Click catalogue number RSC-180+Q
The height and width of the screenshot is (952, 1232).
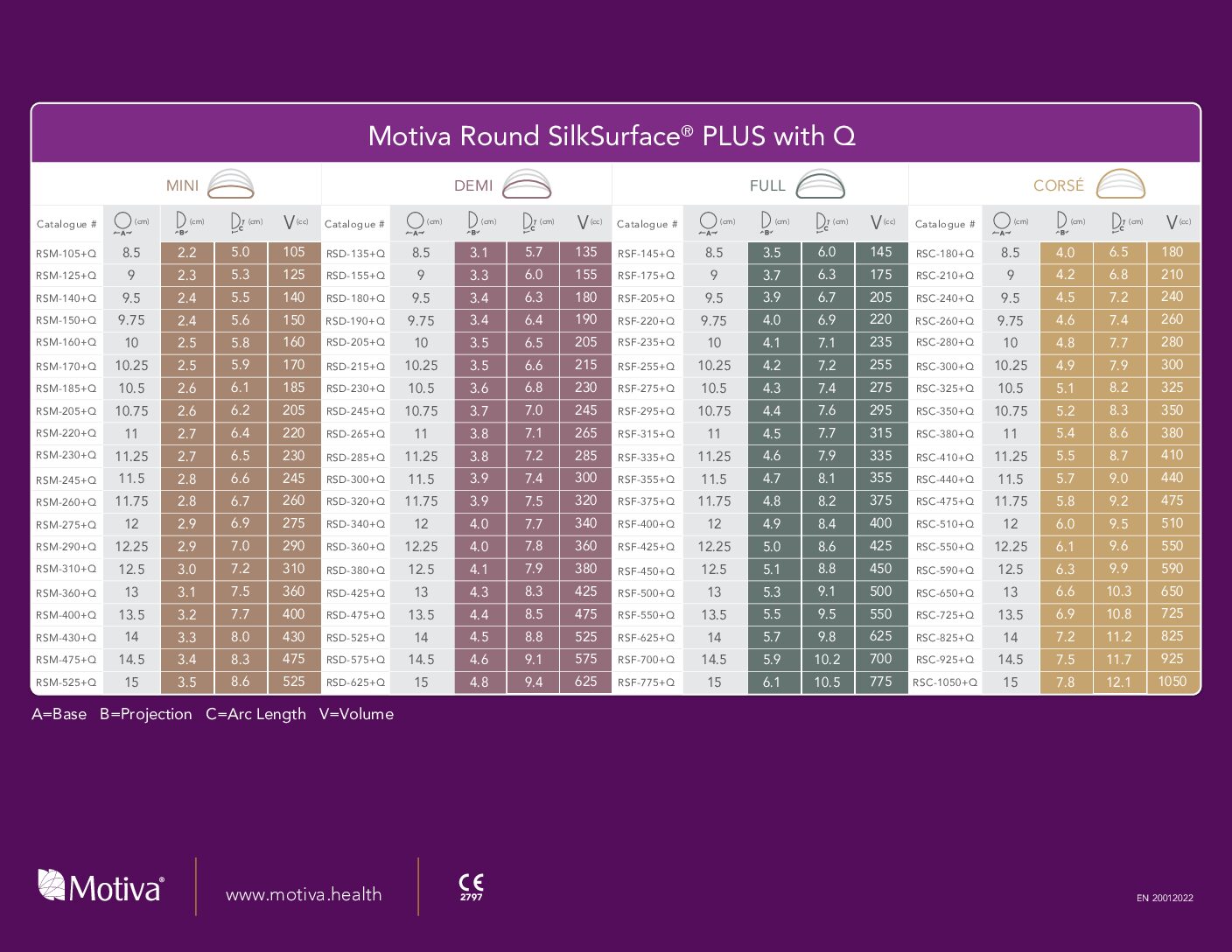[945, 254]
